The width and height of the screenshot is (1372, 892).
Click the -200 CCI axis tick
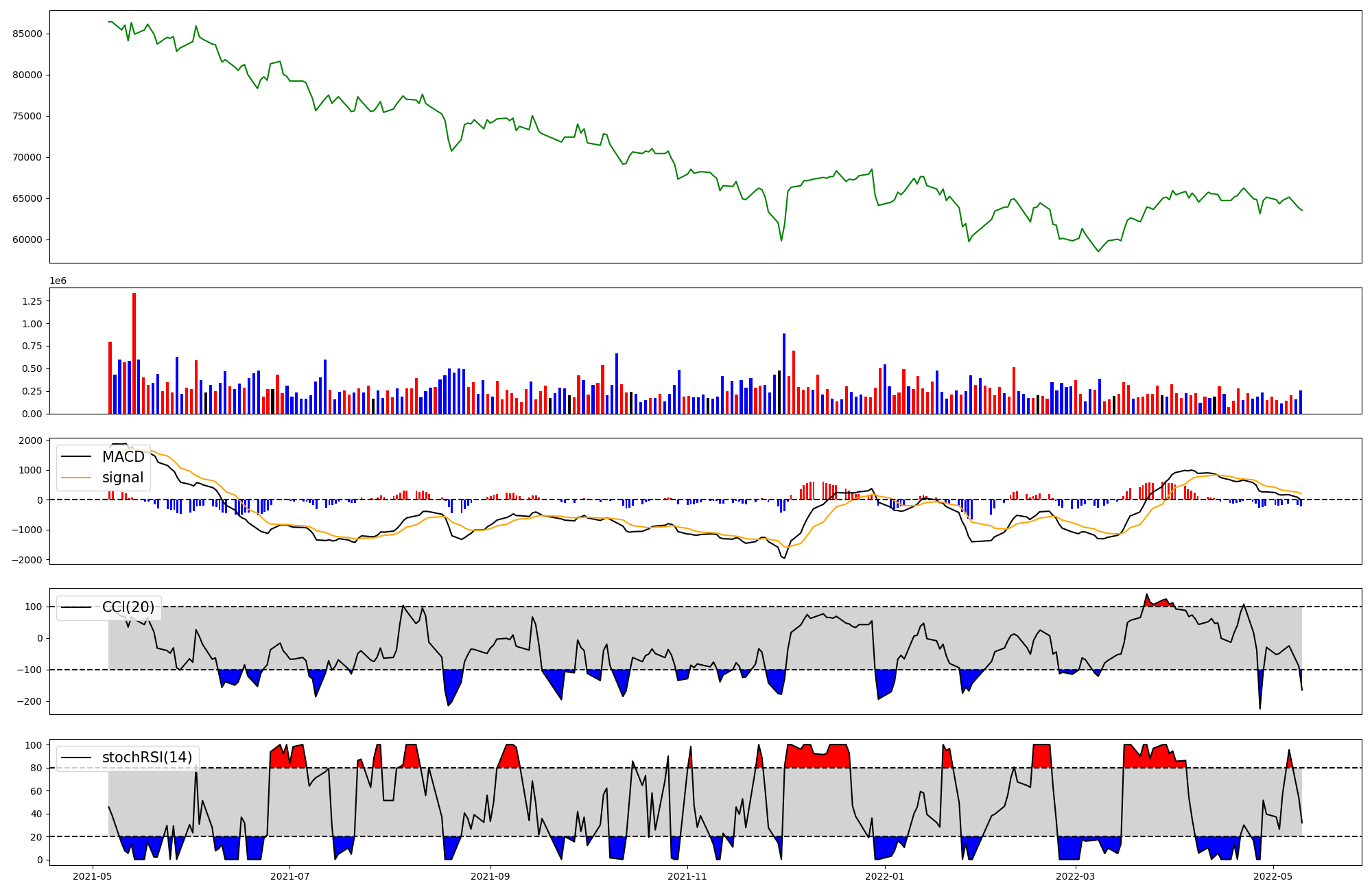tap(31, 701)
